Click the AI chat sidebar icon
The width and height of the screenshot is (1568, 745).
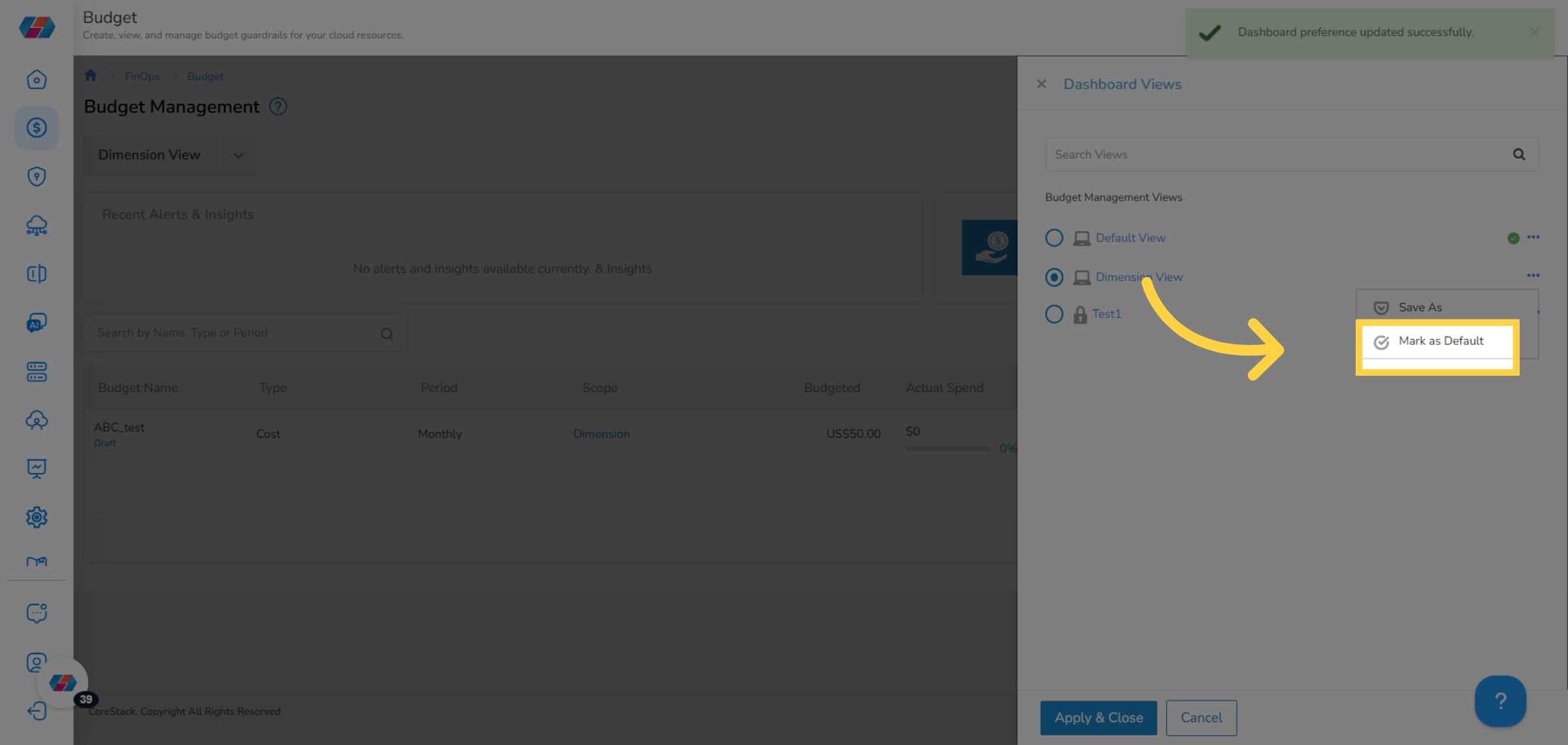tap(37, 323)
